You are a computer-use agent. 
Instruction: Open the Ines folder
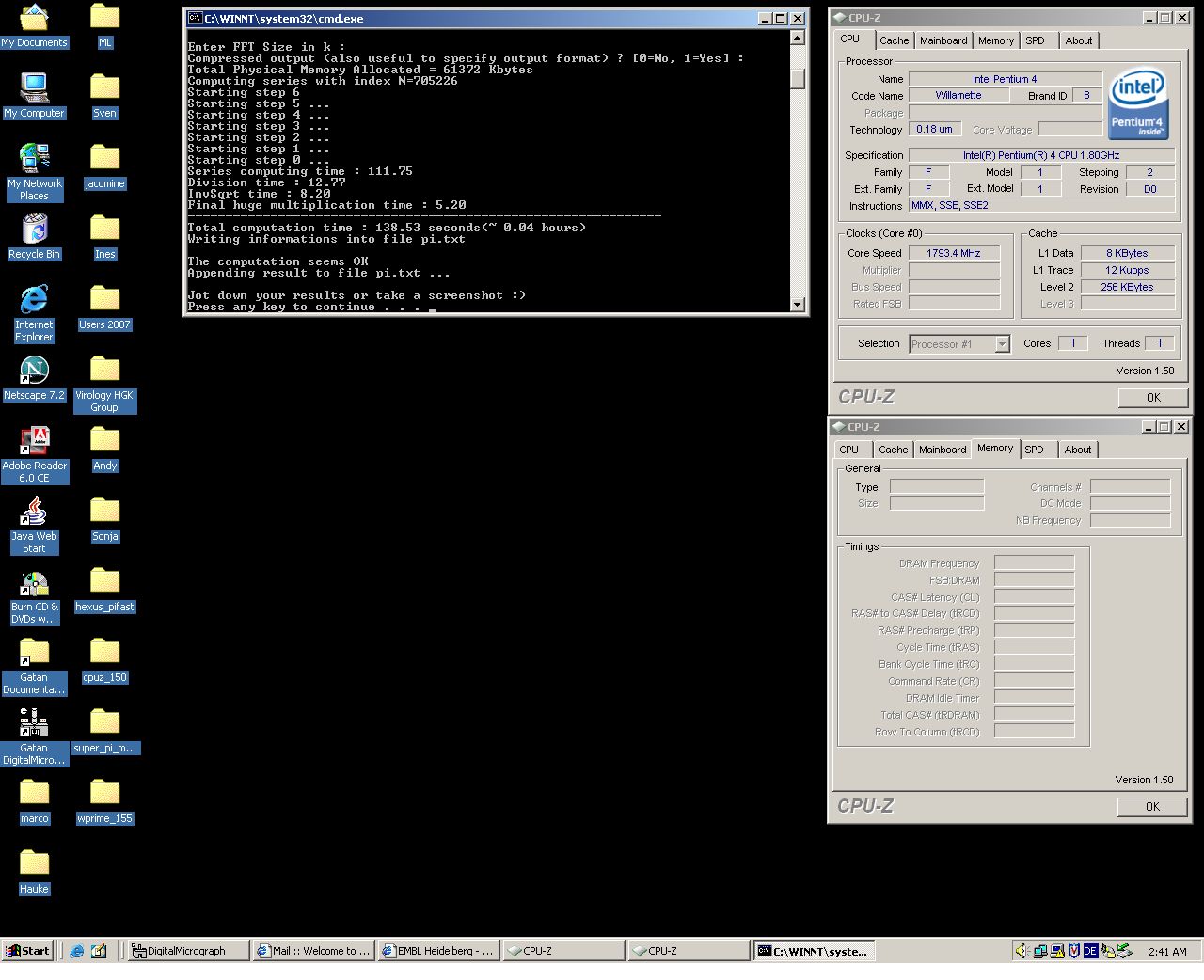pyautogui.click(x=104, y=236)
